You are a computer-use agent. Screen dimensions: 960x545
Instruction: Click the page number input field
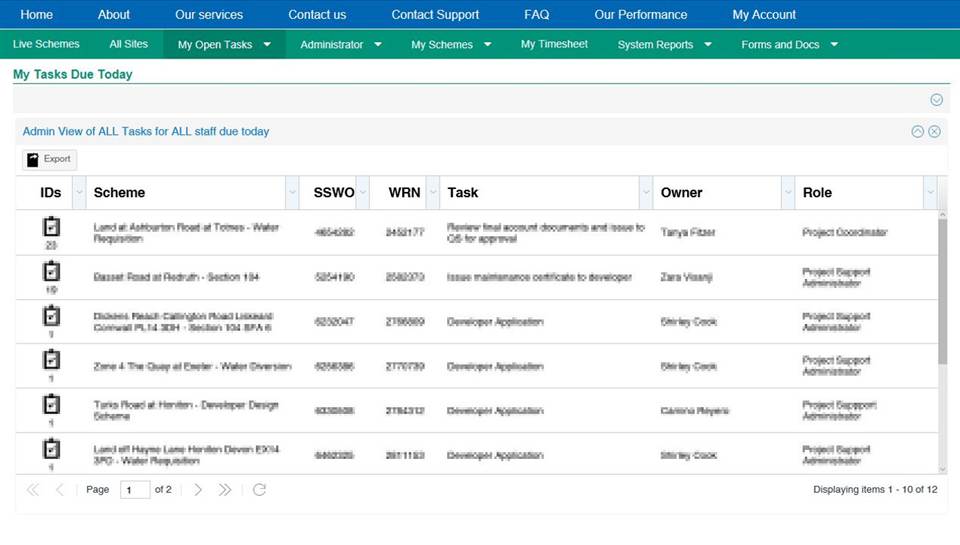[134, 490]
